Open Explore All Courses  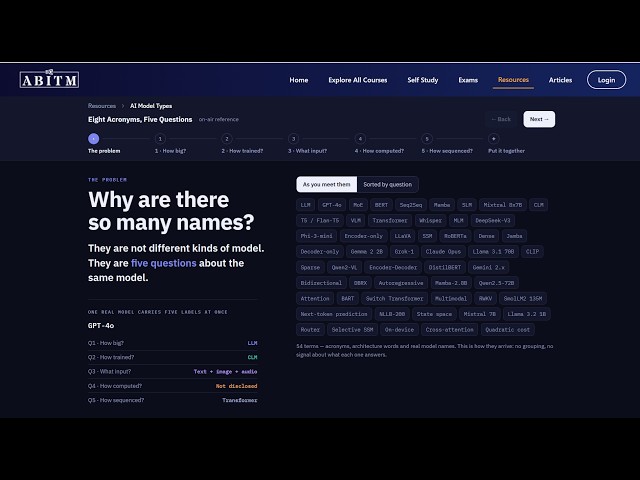[358, 80]
